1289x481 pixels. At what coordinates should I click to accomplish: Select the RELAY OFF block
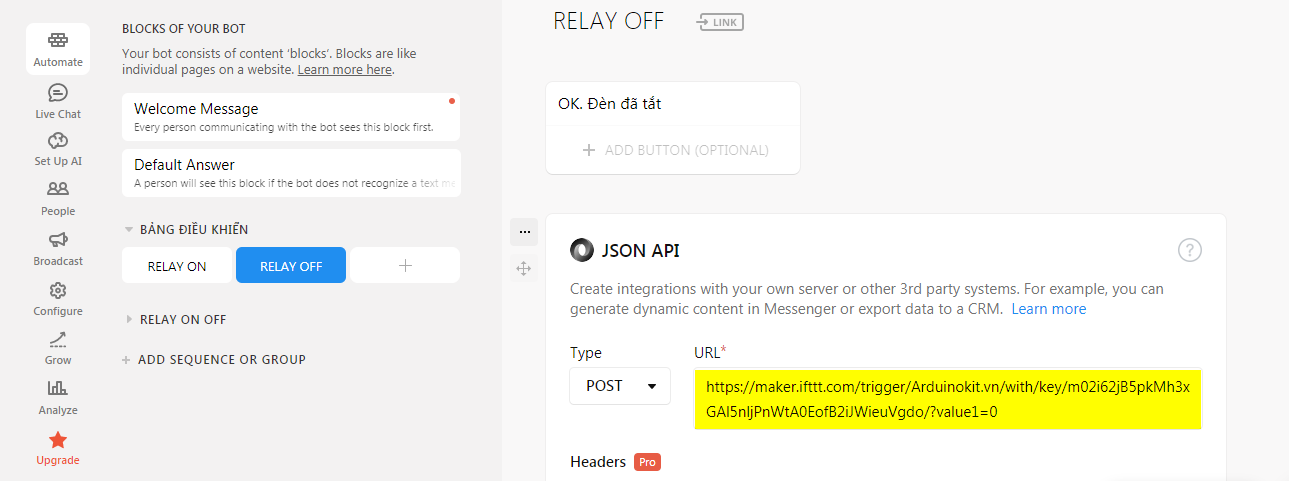tap(291, 266)
